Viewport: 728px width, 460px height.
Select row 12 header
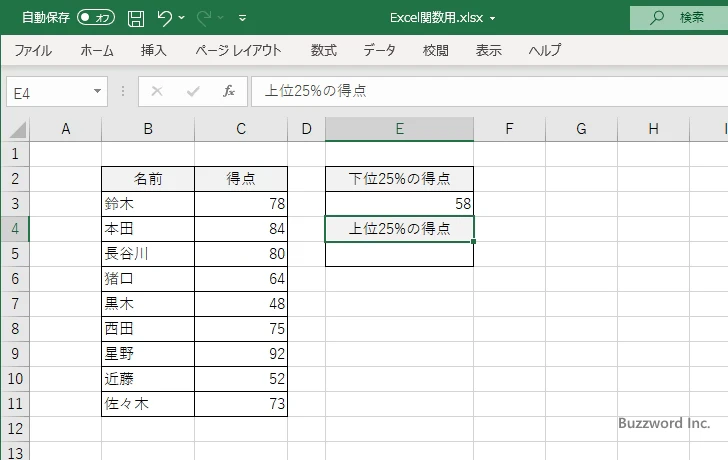point(15,429)
